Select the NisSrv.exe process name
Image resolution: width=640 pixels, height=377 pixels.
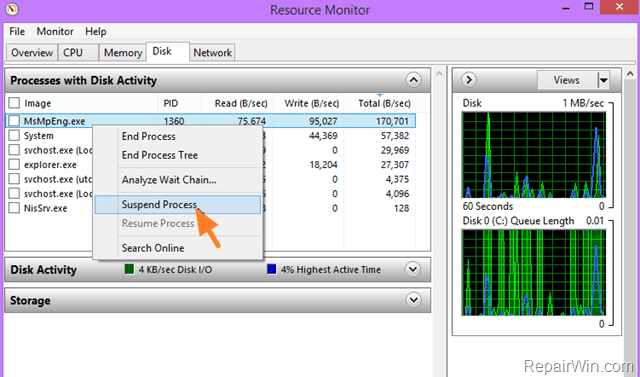tap(45, 208)
